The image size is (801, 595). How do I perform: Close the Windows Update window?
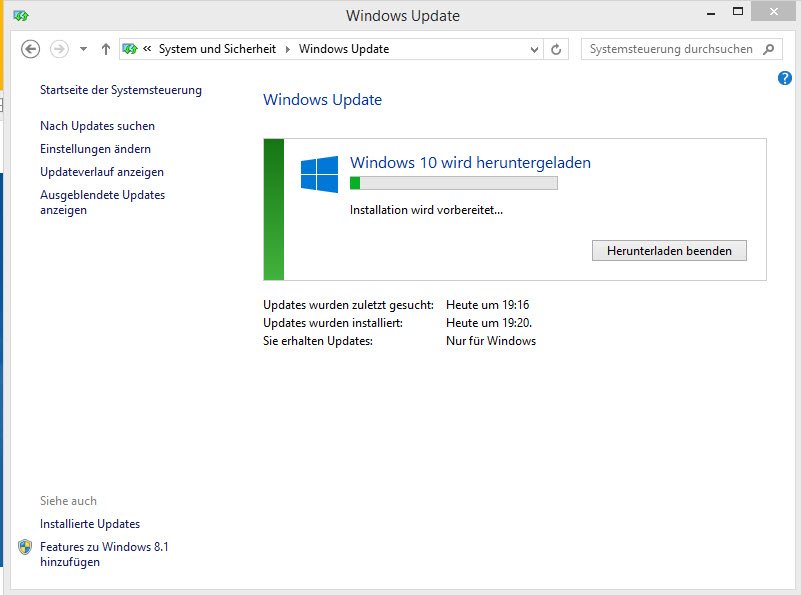click(x=773, y=11)
